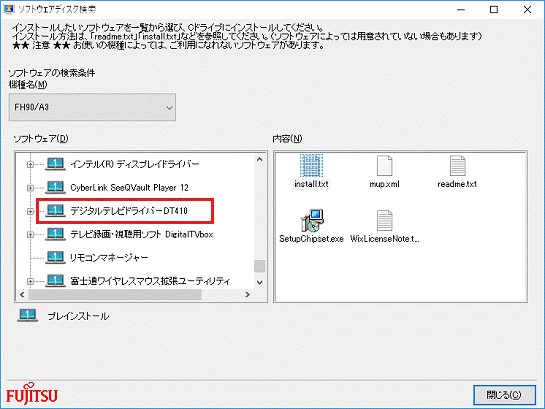Click the ソフトウェア(D) list label
Screen dimensions: 545x409
coord(41,139)
